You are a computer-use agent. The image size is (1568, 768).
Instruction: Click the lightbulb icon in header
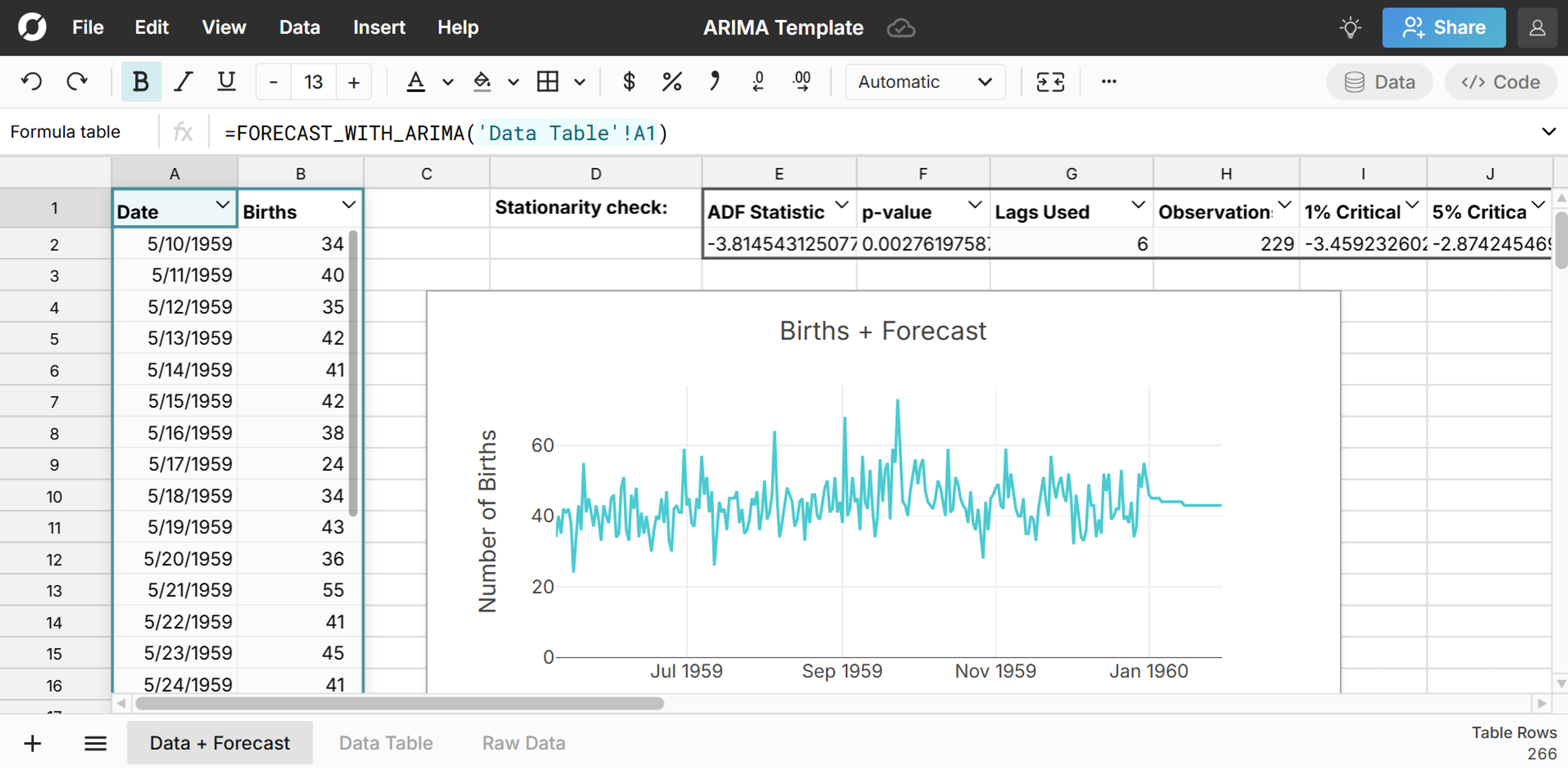click(x=1350, y=28)
